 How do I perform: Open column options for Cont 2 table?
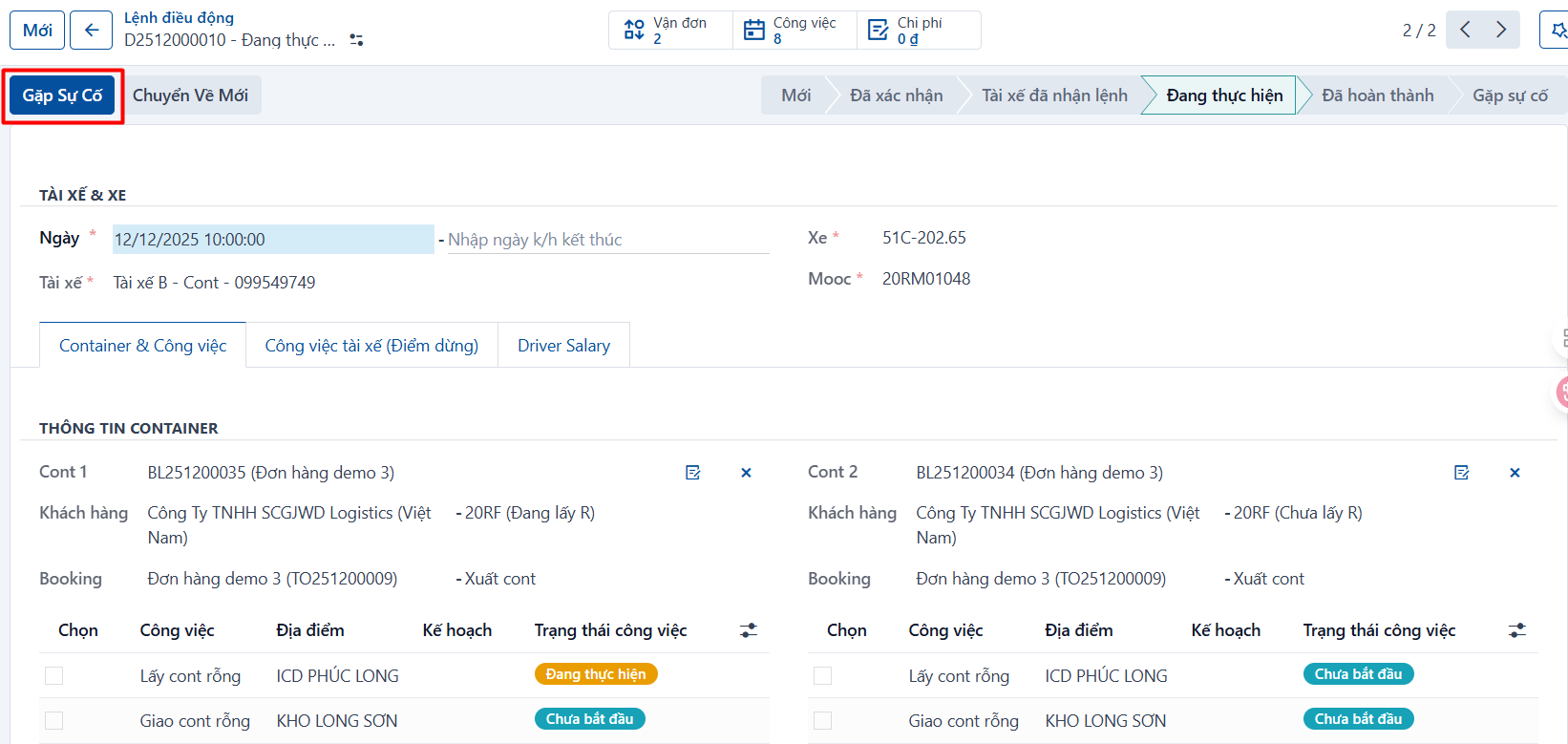tap(1517, 630)
